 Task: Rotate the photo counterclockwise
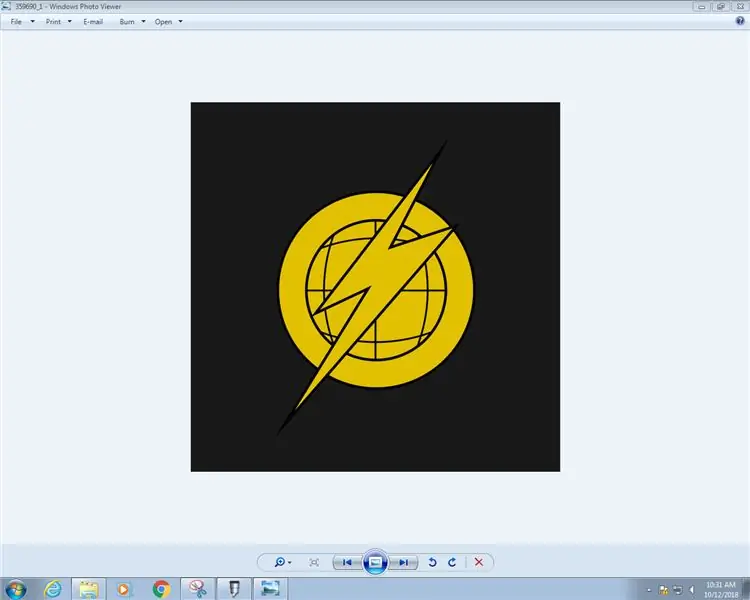432,562
